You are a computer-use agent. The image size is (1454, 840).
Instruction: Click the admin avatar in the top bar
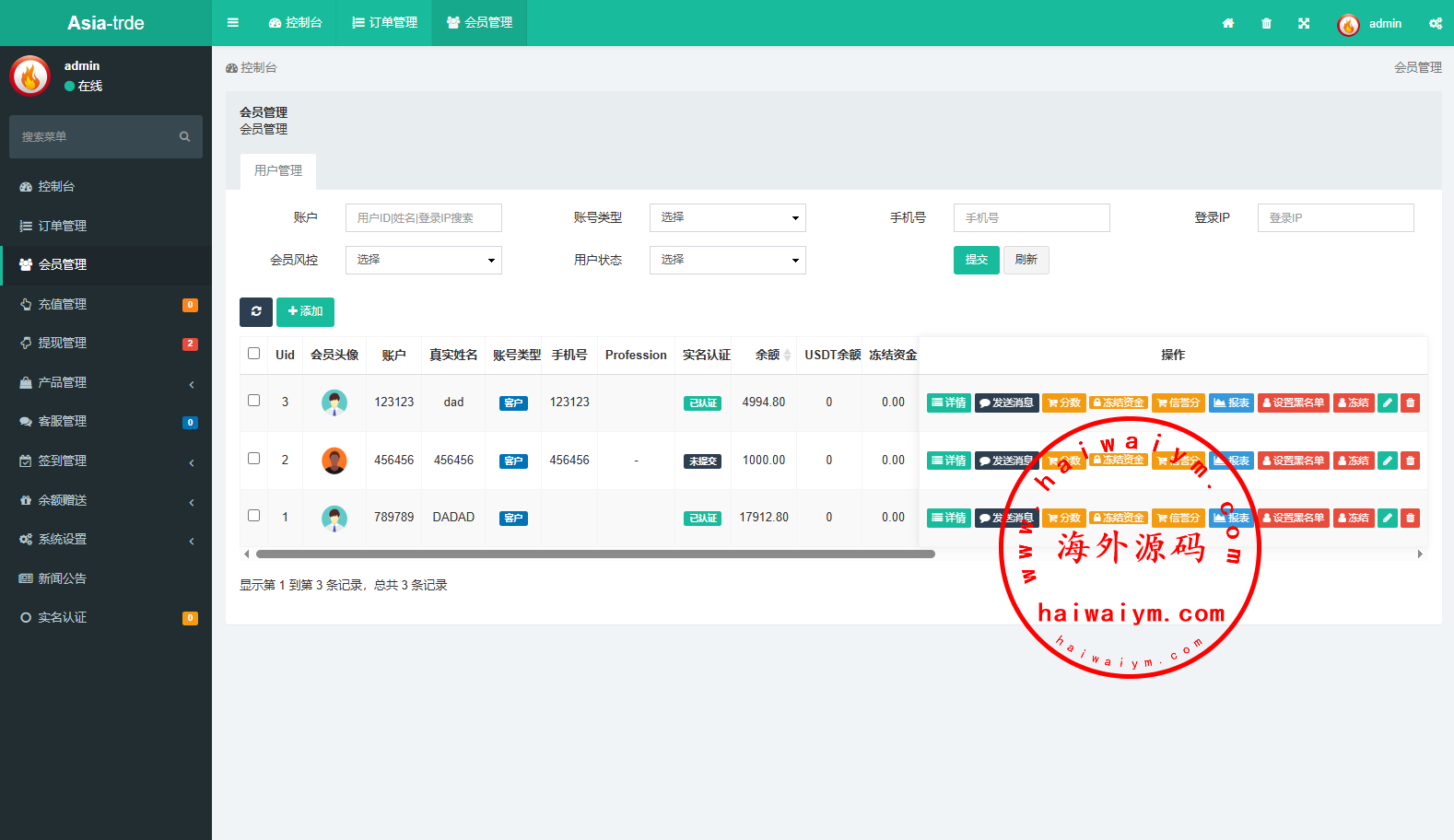point(1348,25)
